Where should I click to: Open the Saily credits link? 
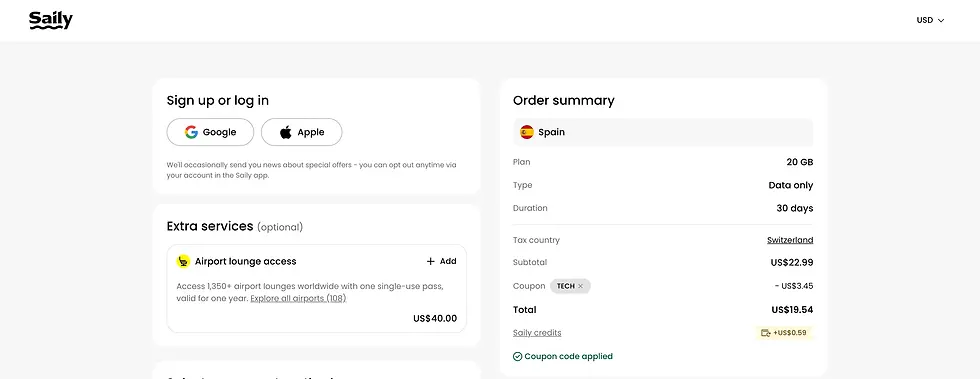pyautogui.click(x=537, y=333)
